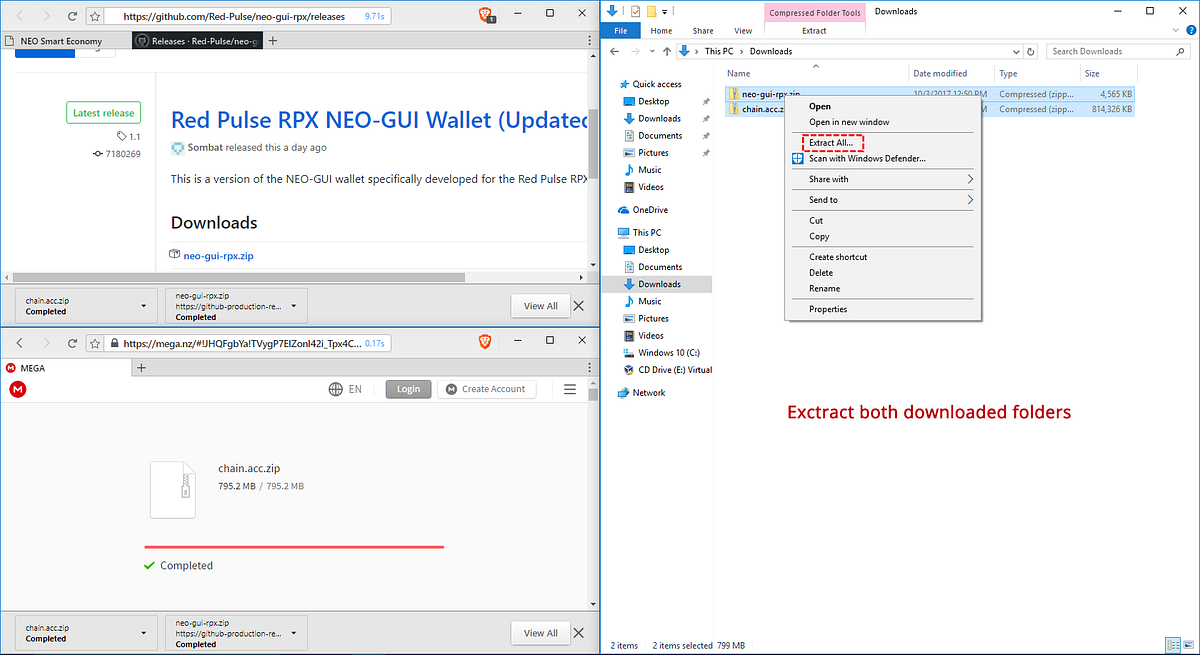Open a new tab in MEGA window

click(141, 367)
